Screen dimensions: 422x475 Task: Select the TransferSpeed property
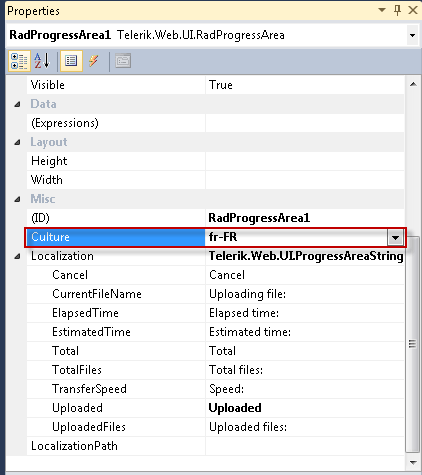point(89,389)
